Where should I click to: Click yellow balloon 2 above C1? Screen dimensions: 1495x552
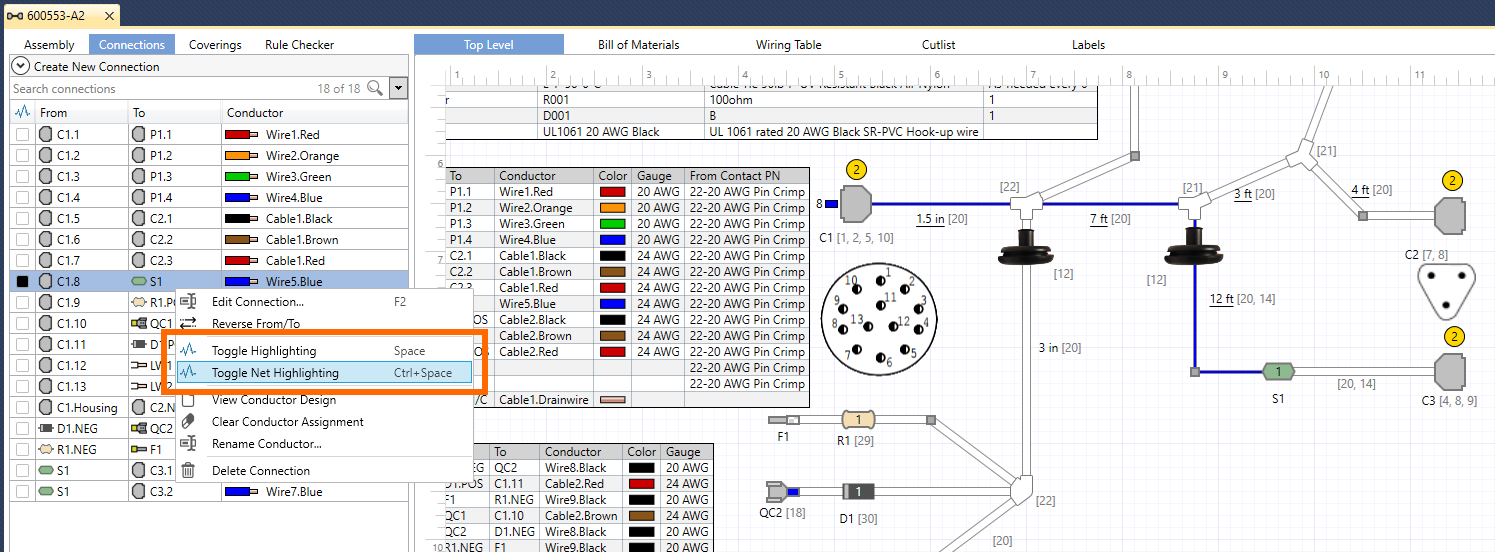click(856, 169)
